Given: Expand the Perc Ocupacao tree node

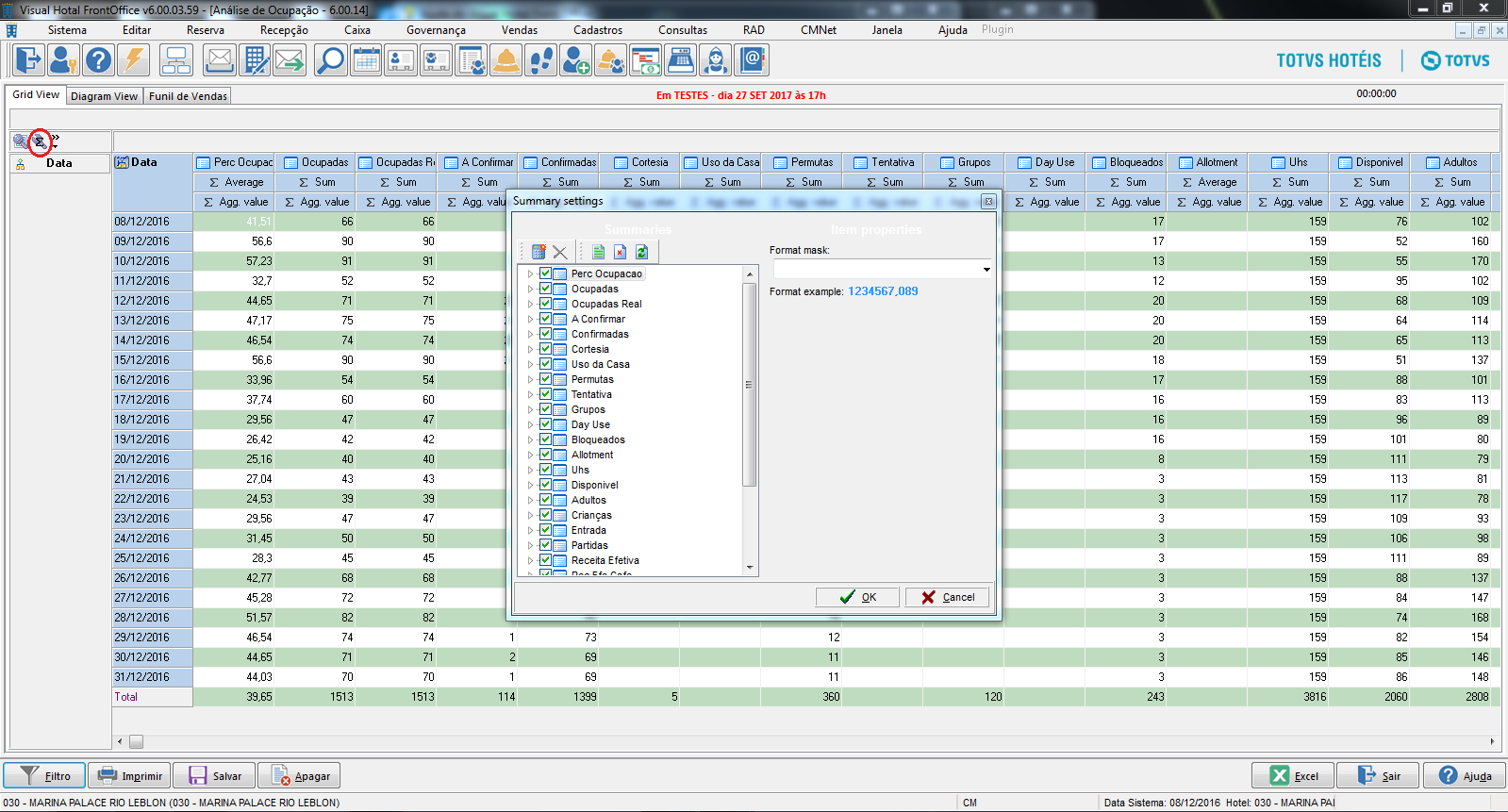Looking at the screenshot, I should coord(530,273).
